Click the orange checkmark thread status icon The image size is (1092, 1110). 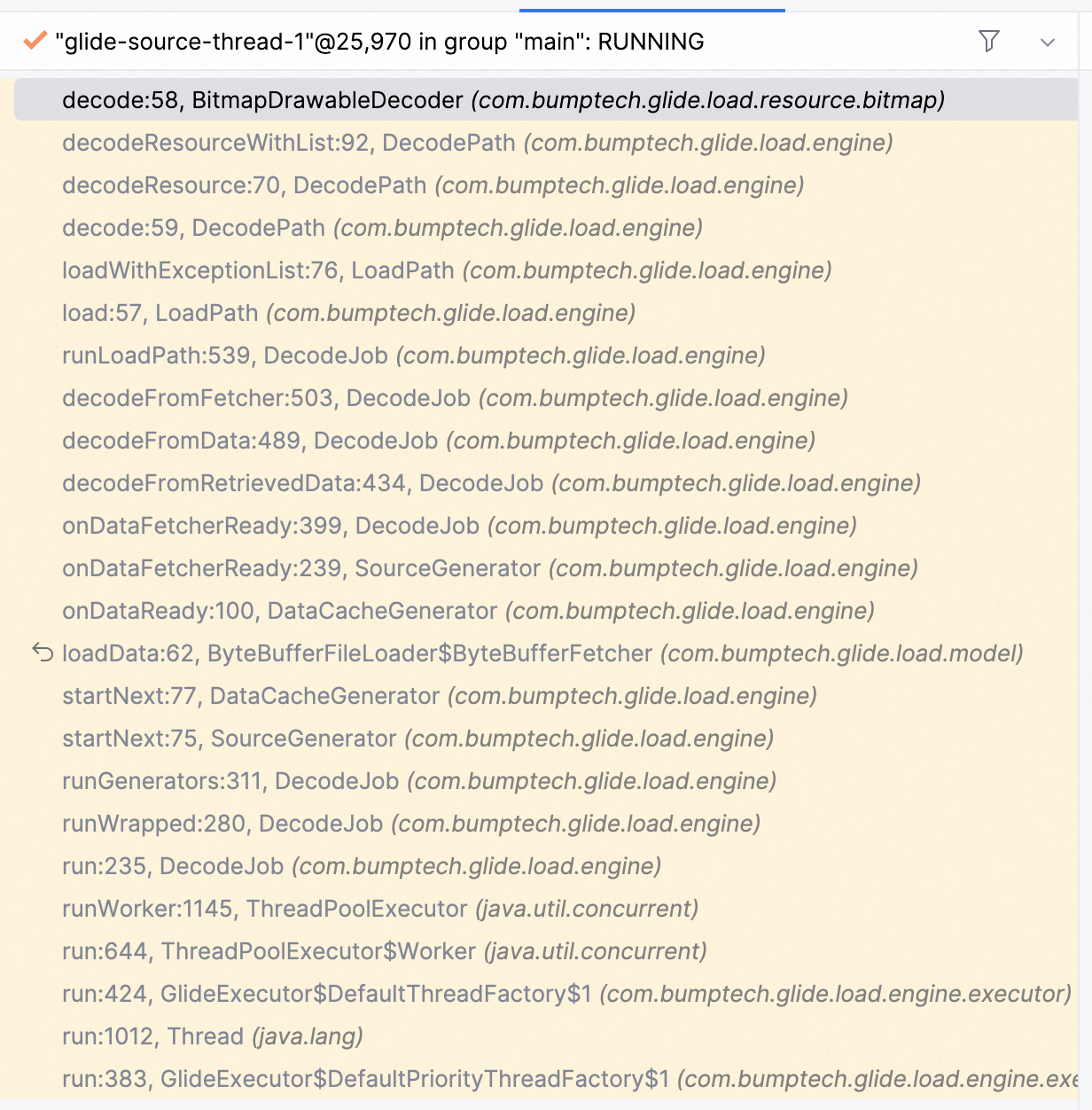tap(35, 41)
